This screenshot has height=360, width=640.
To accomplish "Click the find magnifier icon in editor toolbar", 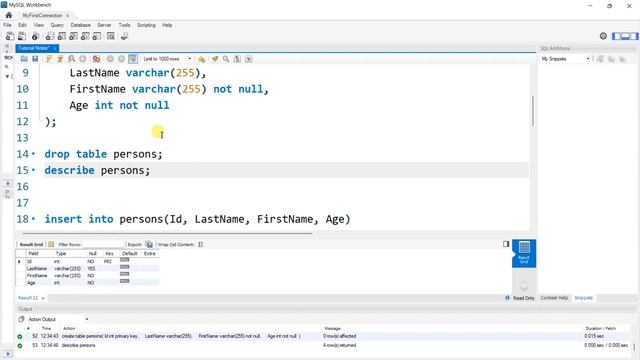I will tap(226, 59).
